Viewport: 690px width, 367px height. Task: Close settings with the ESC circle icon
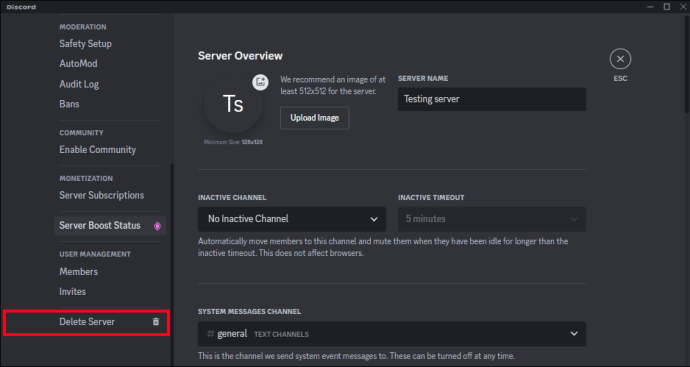[620, 59]
